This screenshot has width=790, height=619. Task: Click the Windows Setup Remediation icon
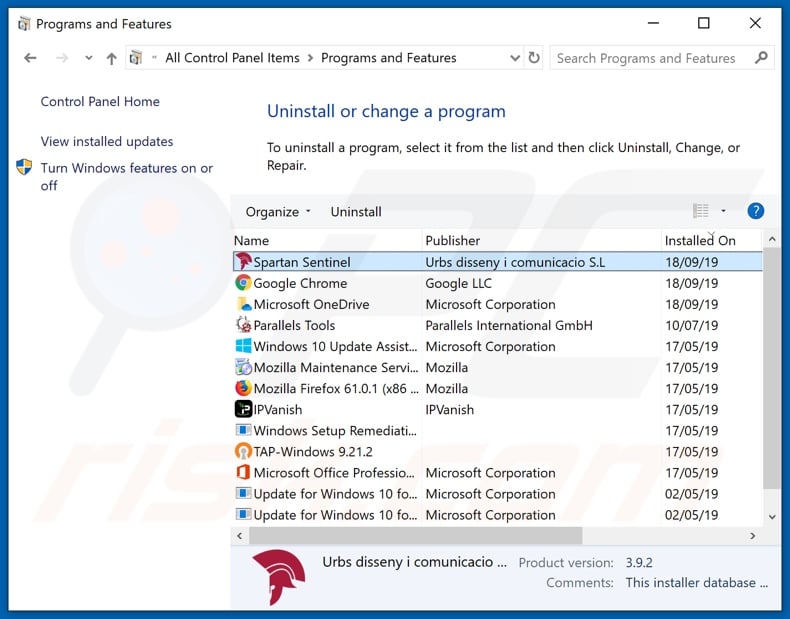[x=243, y=430]
